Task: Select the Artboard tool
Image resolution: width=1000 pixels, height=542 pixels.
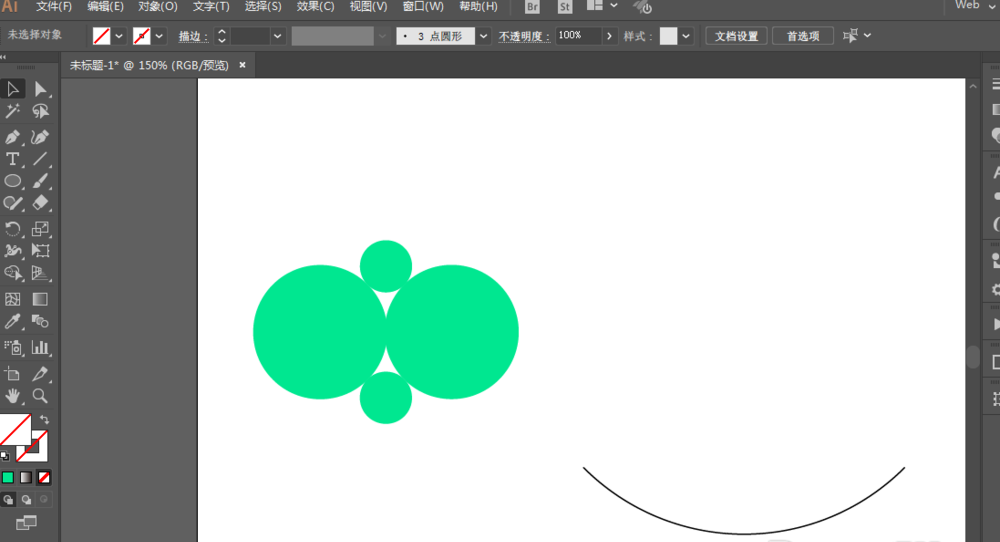Action: (13, 374)
